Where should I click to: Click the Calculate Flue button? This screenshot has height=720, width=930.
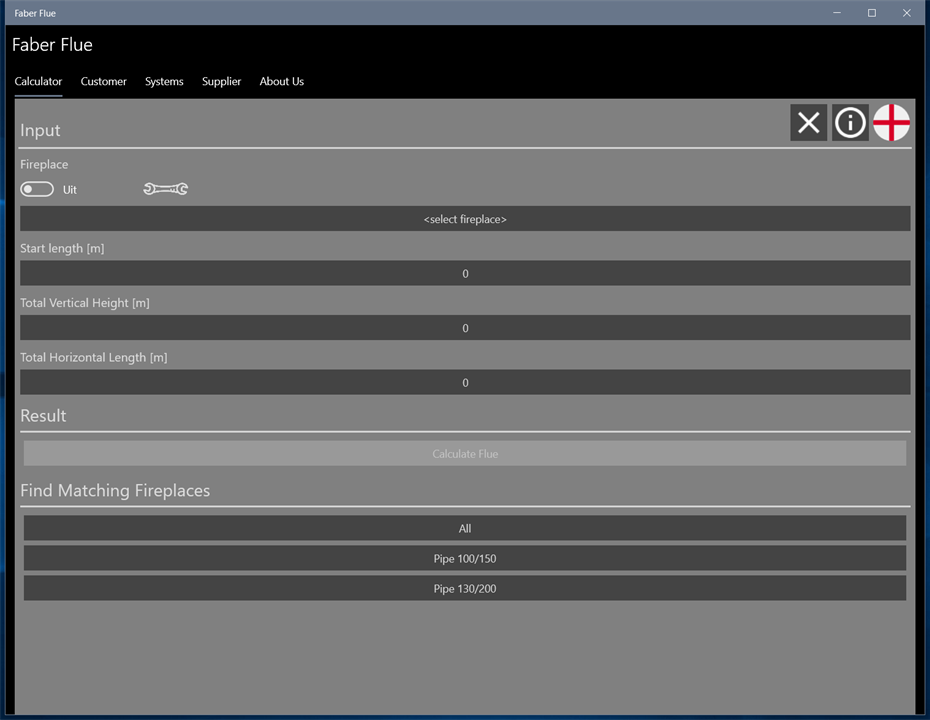[465, 454]
